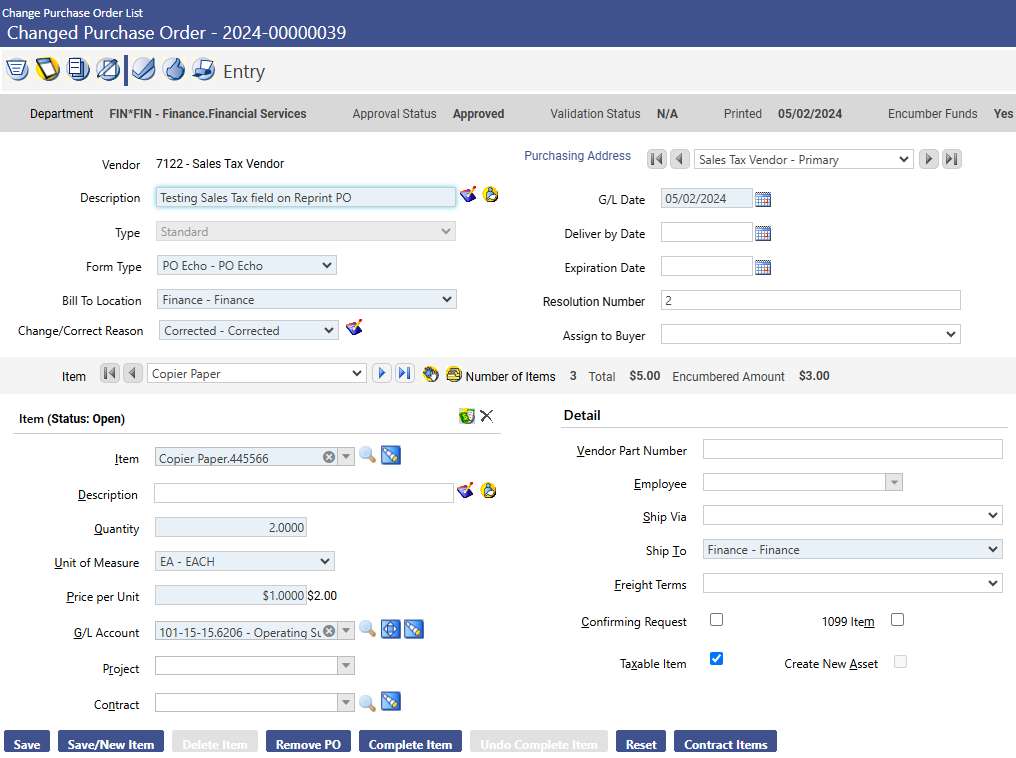Image resolution: width=1016 pixels, height=758 pixels.
Task: Click the Complete Item button
Action: (410, 744)
